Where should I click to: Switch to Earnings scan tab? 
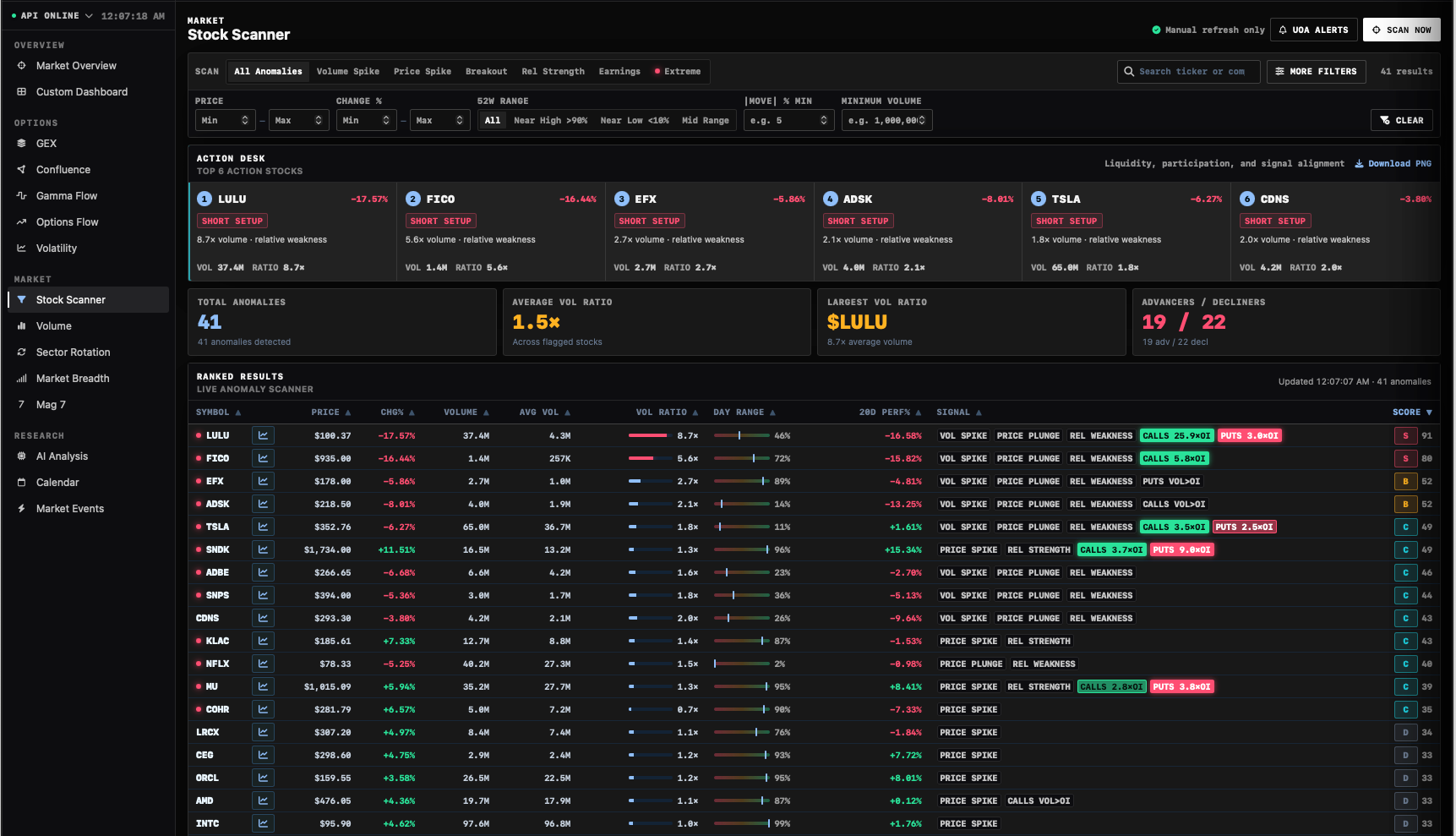point(619,72)
